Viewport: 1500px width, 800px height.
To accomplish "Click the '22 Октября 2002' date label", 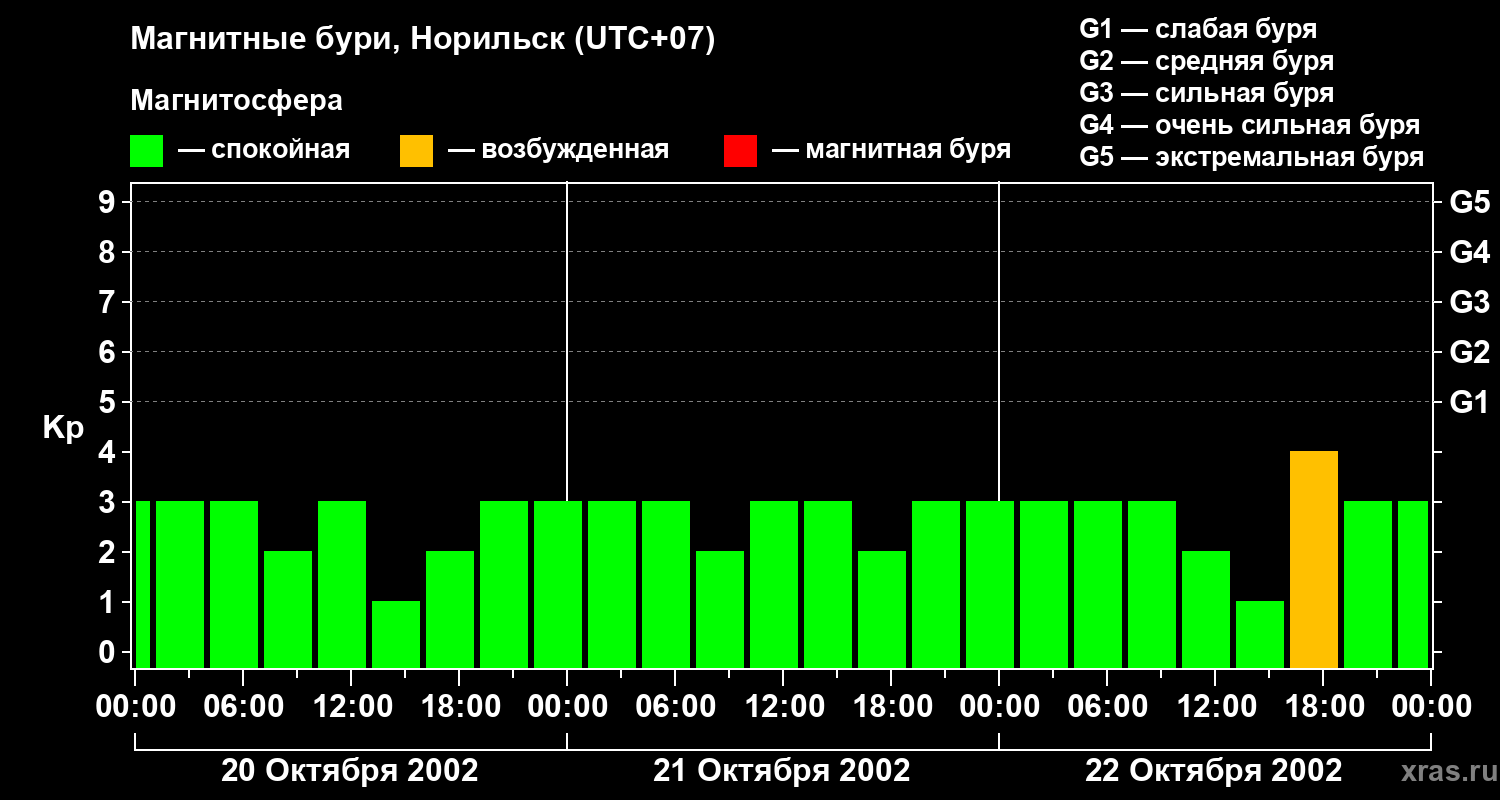I will 1214,771.
